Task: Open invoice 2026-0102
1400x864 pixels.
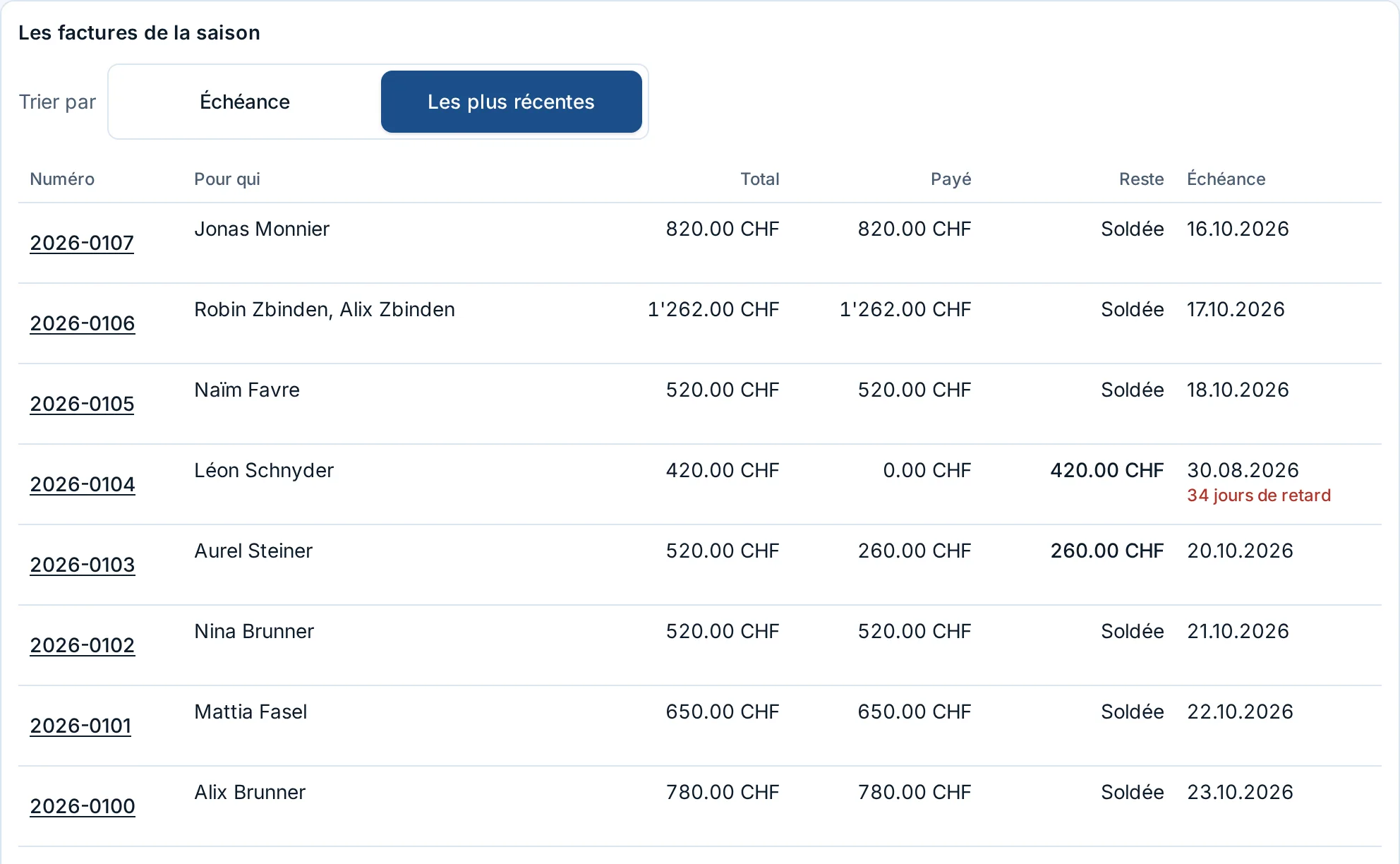Action: pos(83,645)
